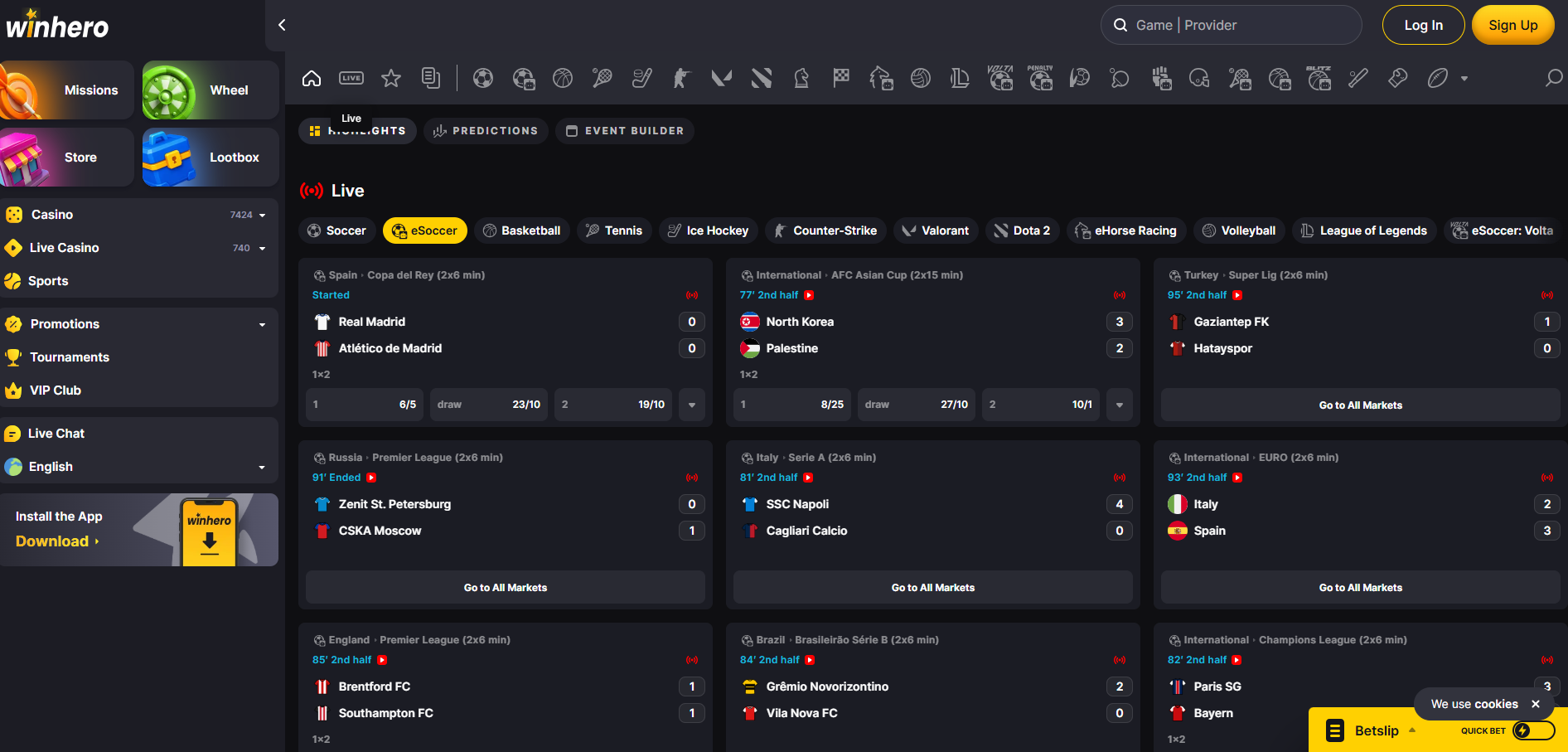The height and width of the screenshot is (752, 1568).
Task: Select the table tennis paddle icon
Action: coord(1120,79)
